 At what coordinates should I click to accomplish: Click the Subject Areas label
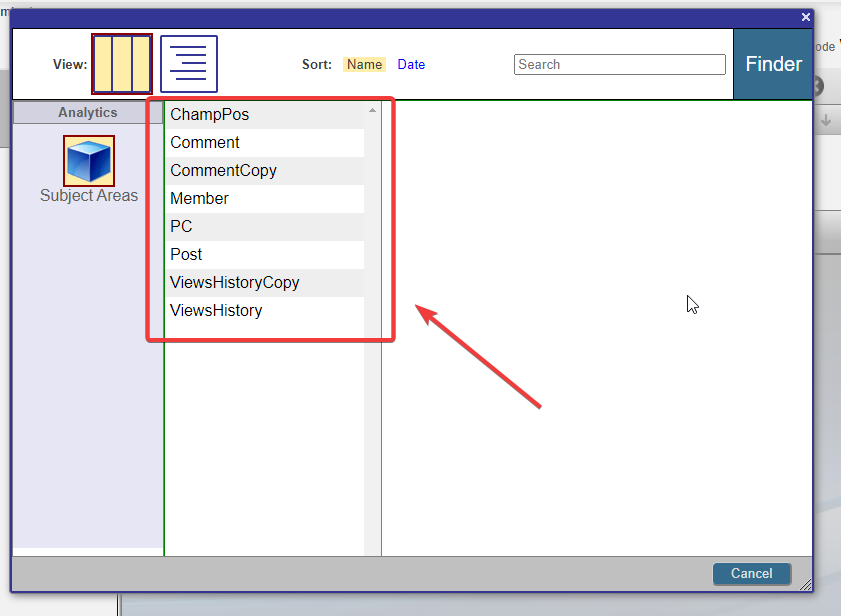coord(89,195)
